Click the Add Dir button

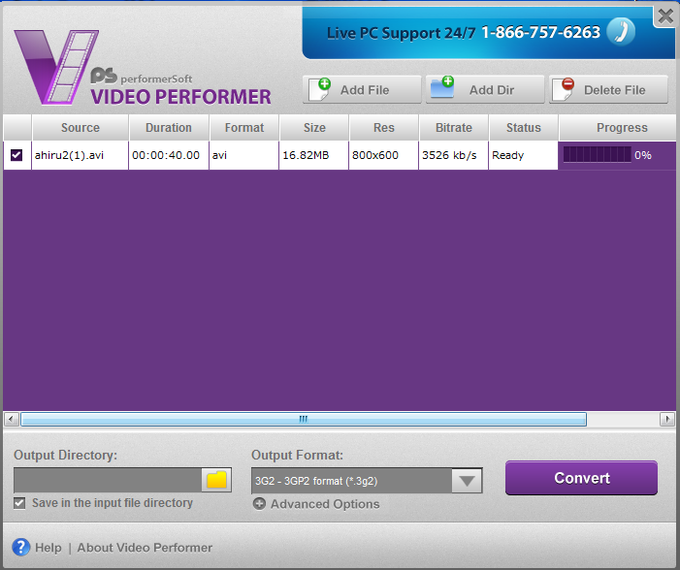pos(485,90)
